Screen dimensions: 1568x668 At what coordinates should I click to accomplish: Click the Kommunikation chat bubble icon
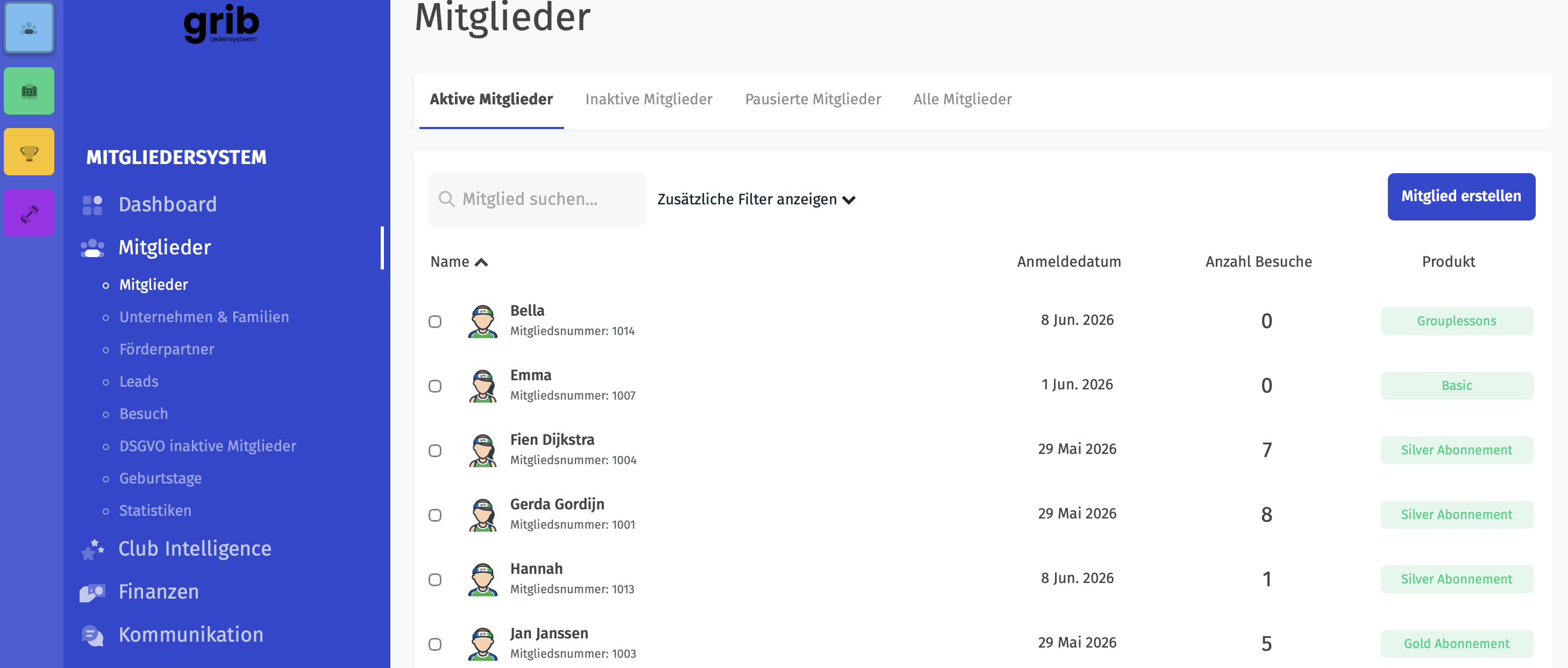click(92, 635)
